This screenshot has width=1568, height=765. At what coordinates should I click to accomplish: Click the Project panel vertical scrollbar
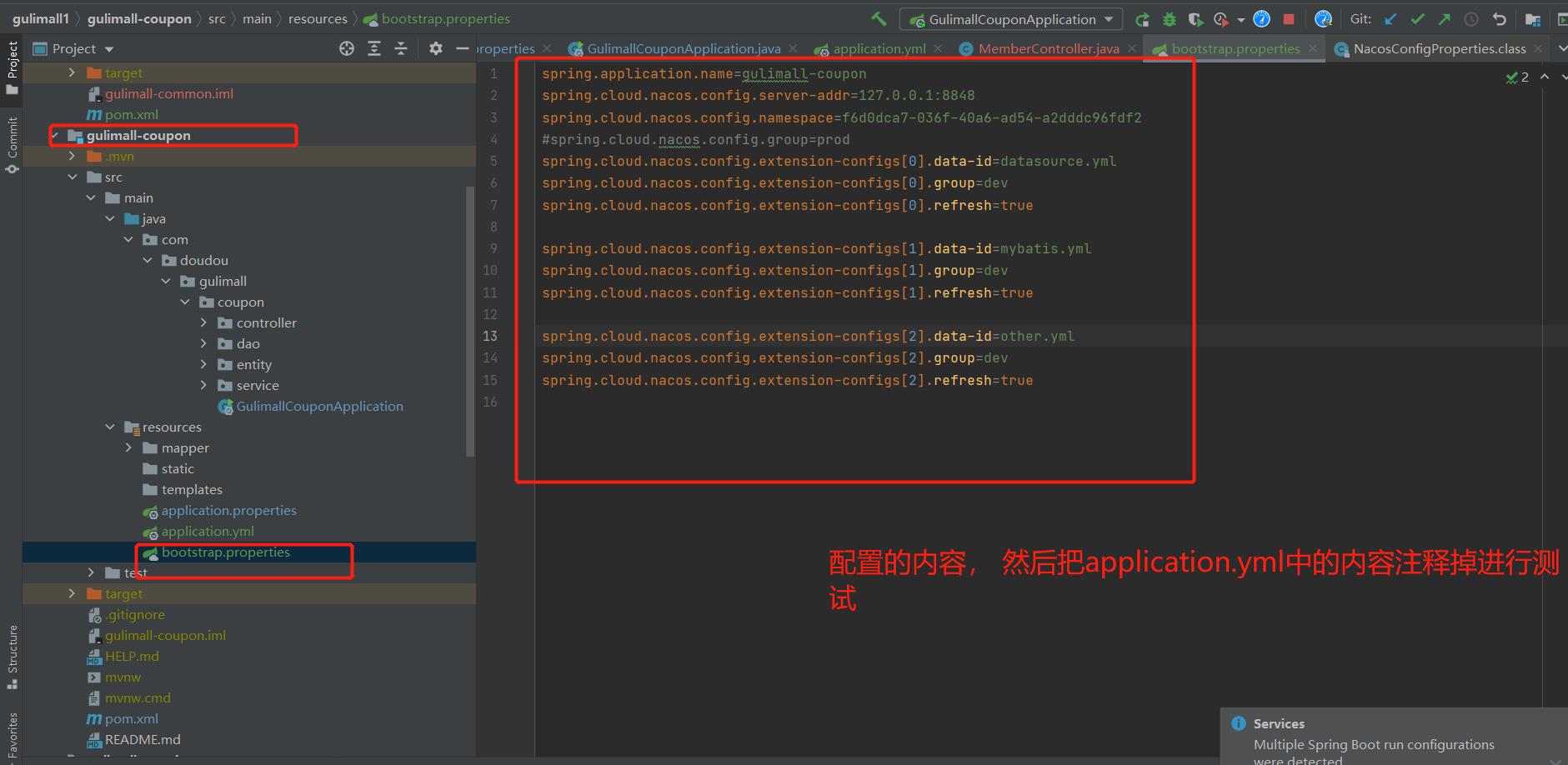point(471,321)
